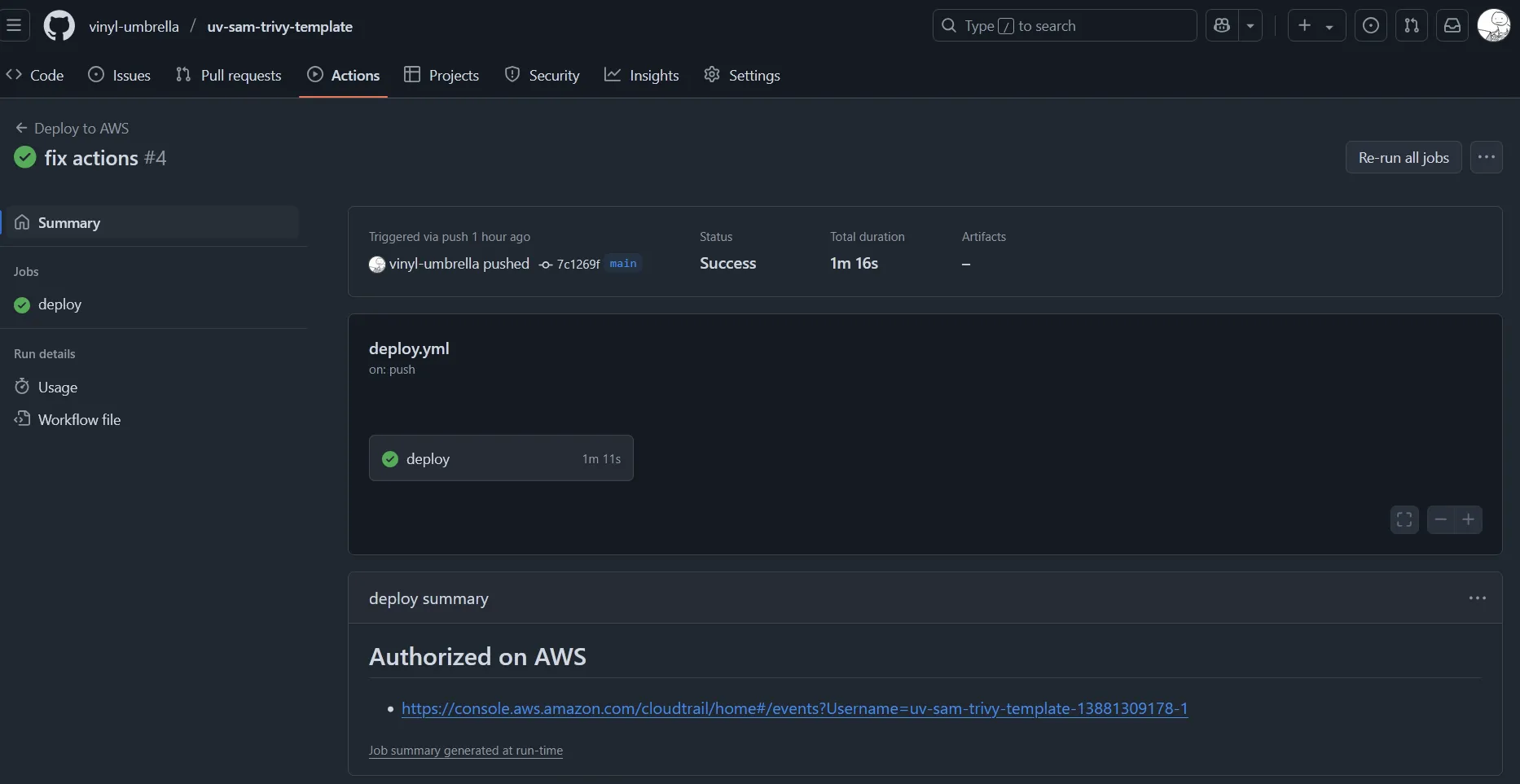This screenshot has width=1520, height=784.
Task: Click the Re-run all jobs button
Action: click(1403, 157)
